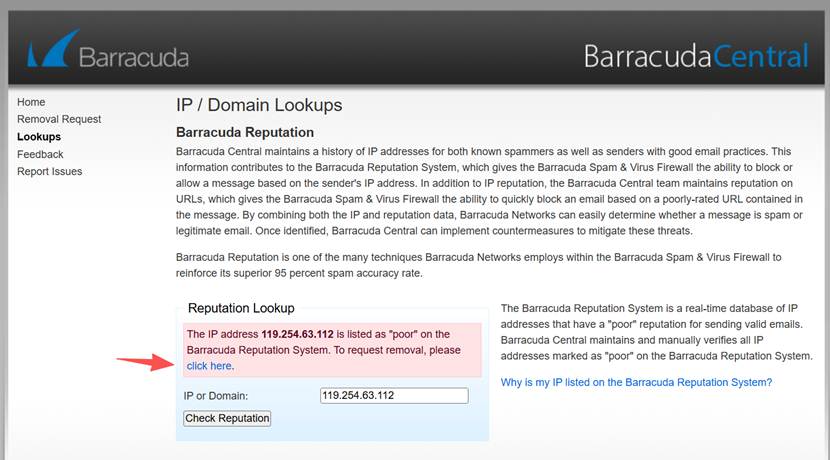Click the 'IP or Domain:' label
This screenshot has height=460, width=830.
click(215, 396)
